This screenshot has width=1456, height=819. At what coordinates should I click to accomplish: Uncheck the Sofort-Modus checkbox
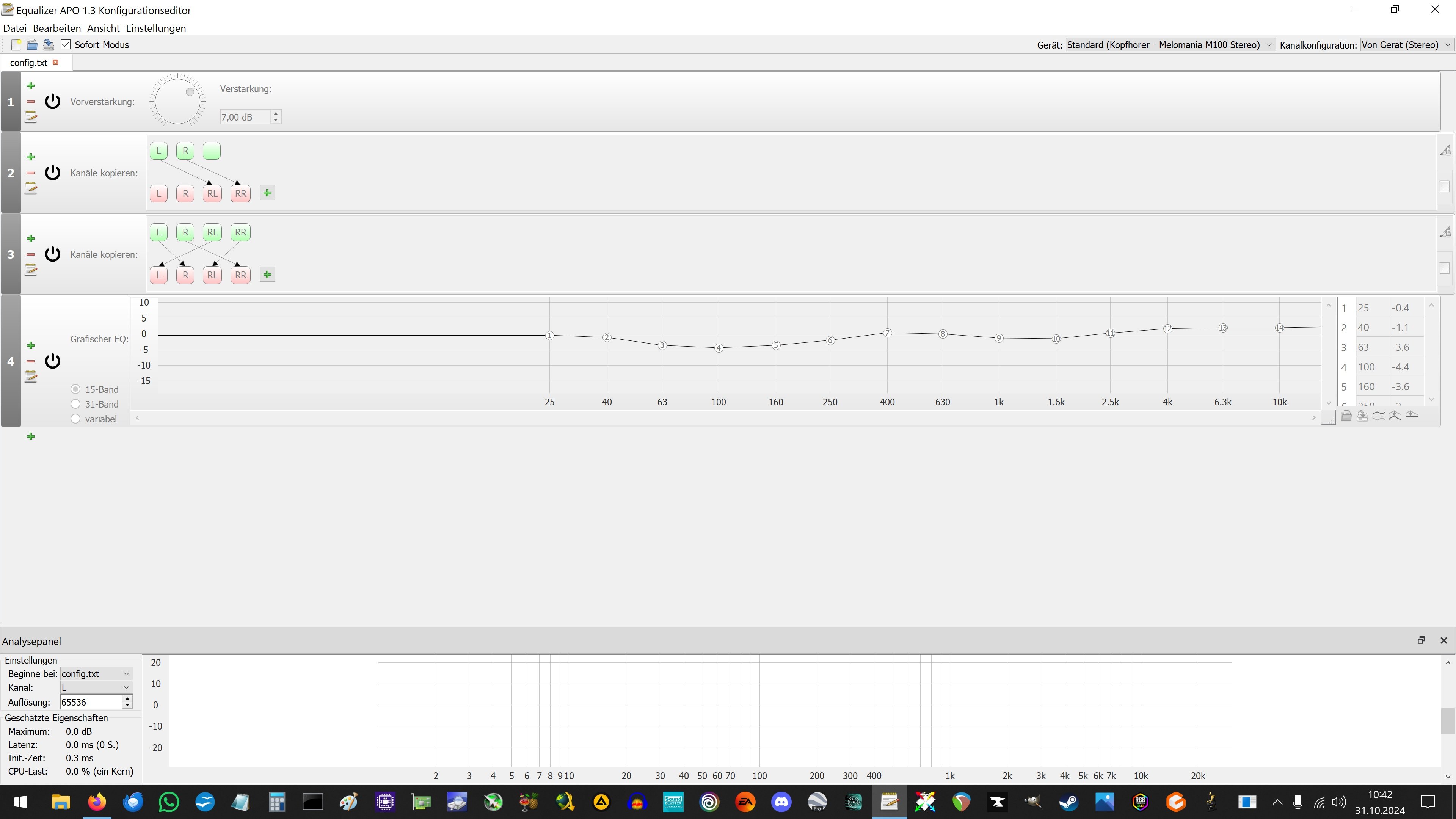[x=66, y=45]
